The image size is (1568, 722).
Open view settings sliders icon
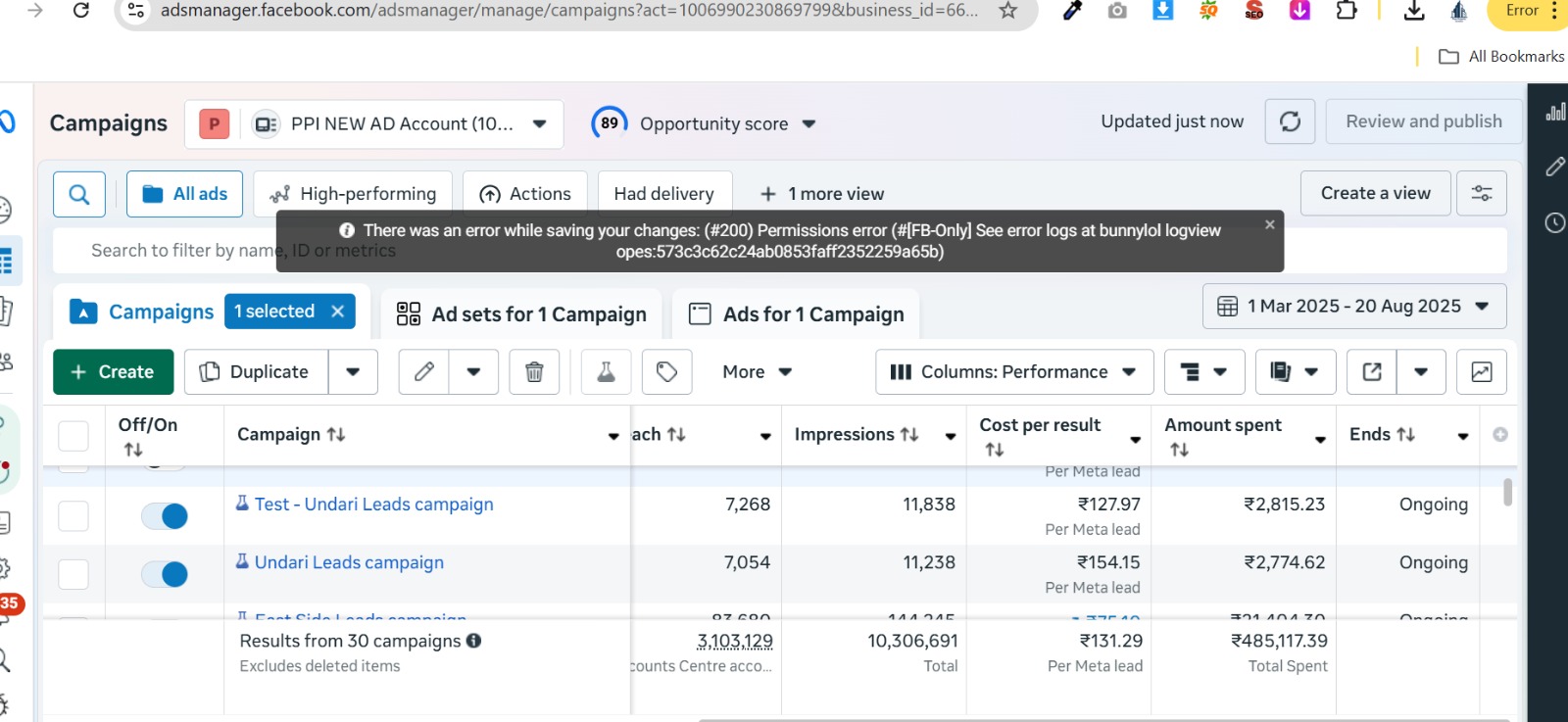coord(1482,193)
